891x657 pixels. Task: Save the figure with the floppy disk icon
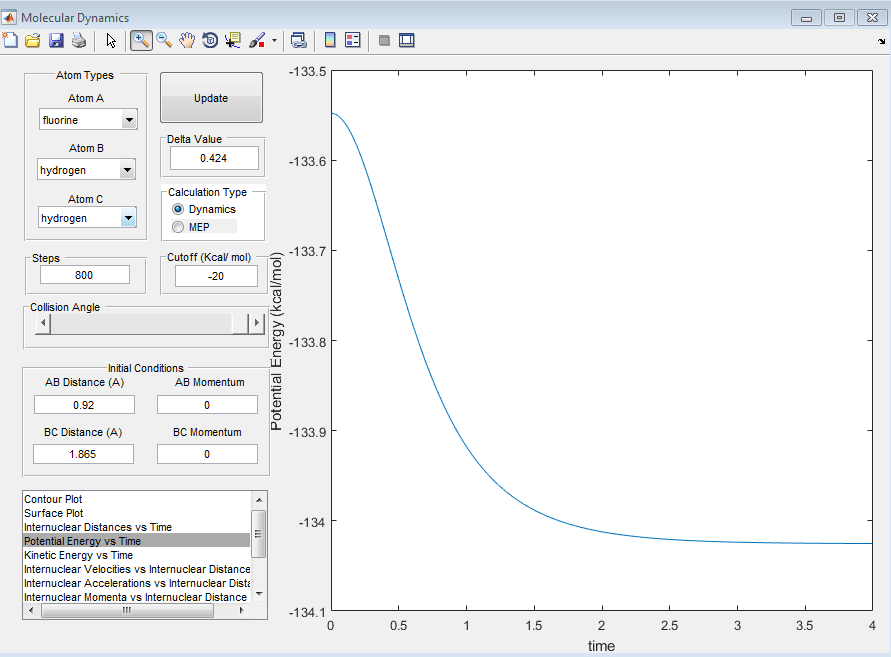pyautogui.click(x=56, y=40)
